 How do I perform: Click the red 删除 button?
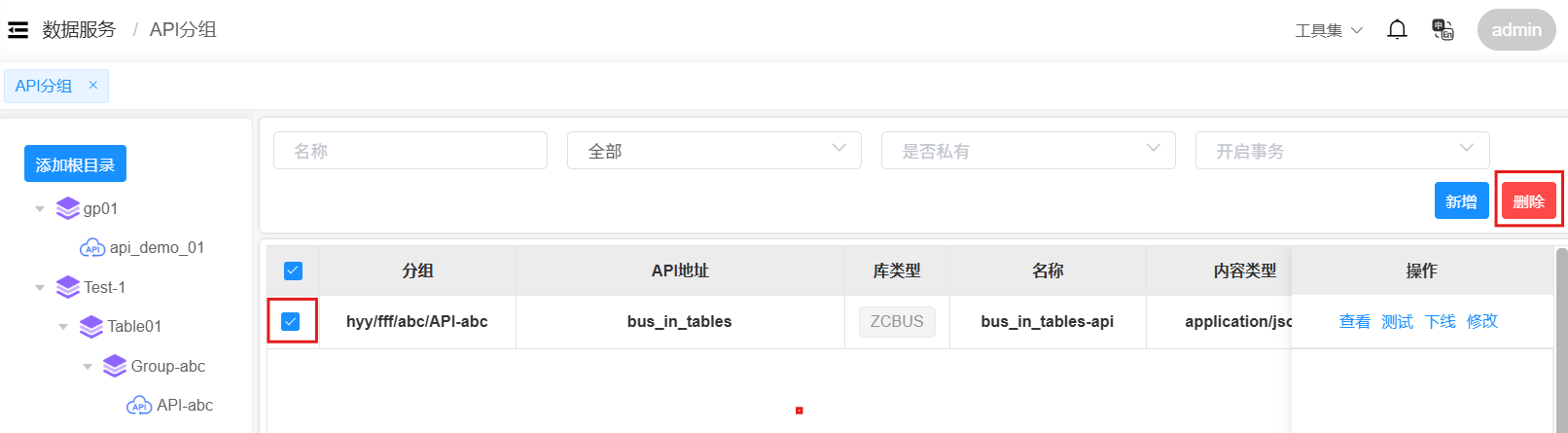click(1528, 201)
